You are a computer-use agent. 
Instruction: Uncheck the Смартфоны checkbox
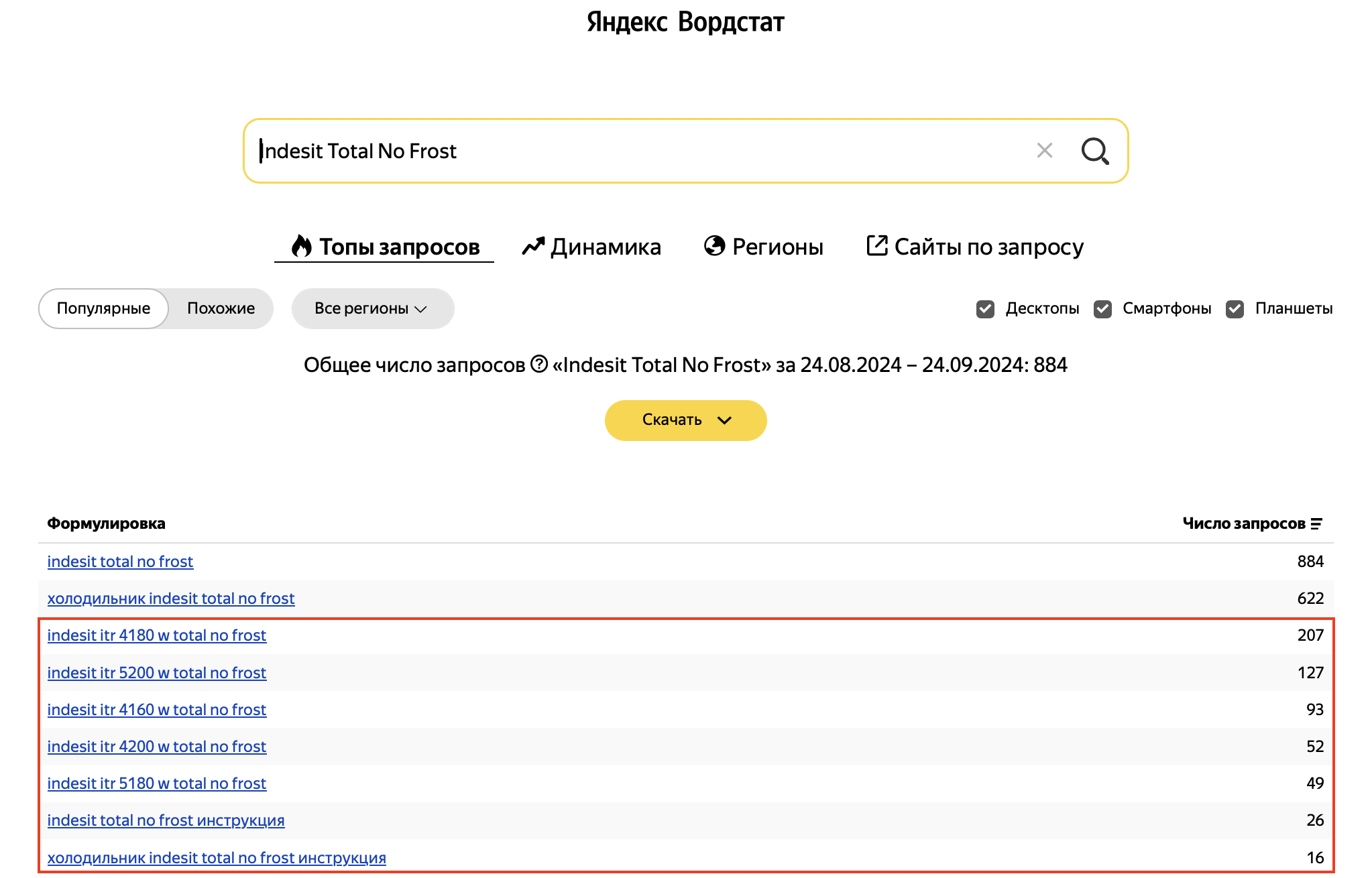(1102, 309)
